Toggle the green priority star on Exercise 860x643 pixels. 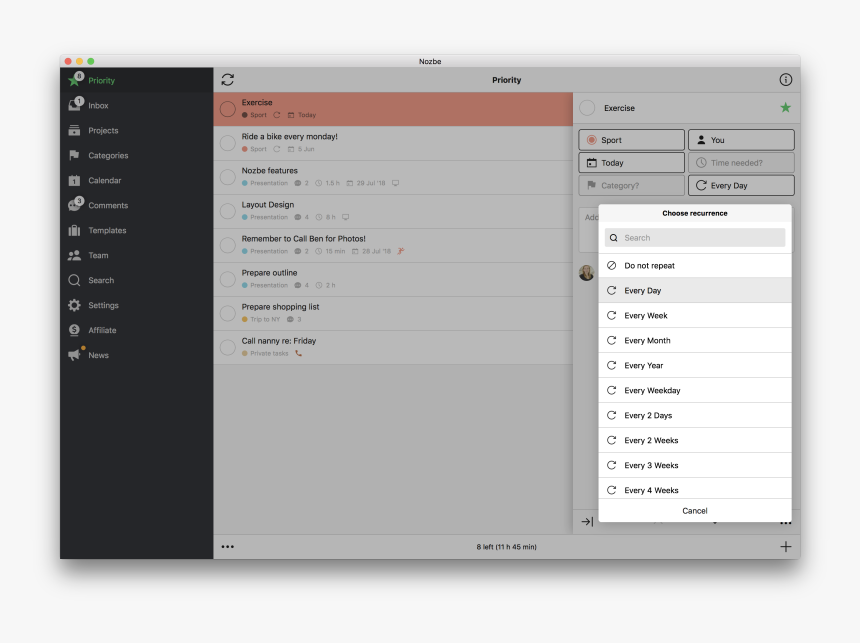[785, 108]
